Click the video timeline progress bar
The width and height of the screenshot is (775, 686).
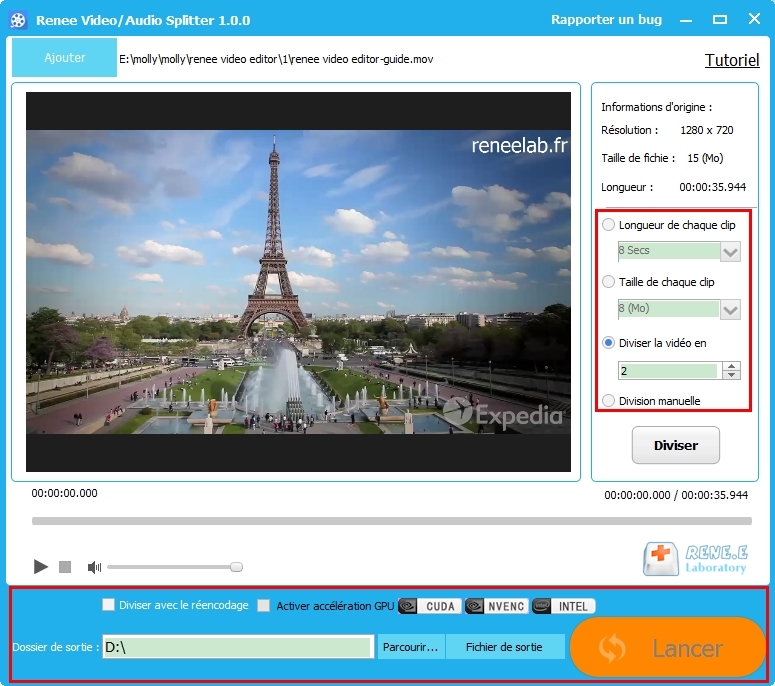coord(391,521)
